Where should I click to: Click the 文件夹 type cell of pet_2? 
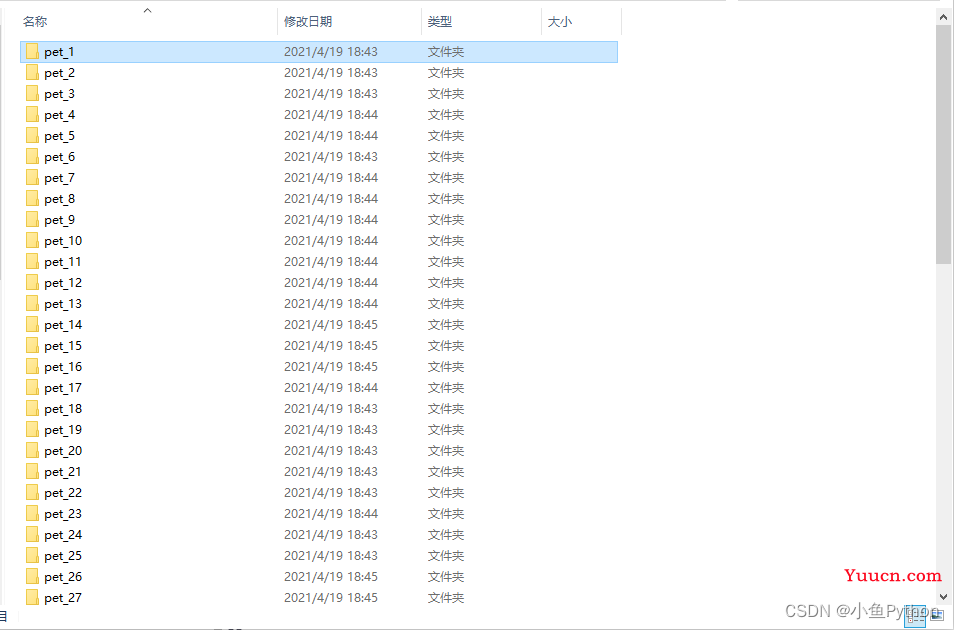click(445, 73)
